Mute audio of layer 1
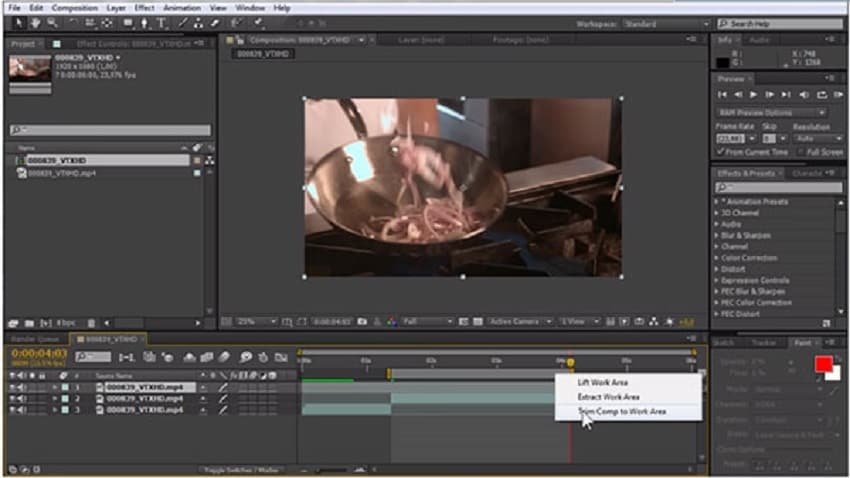This screenshot has height=478, width=850. [22, 387]
